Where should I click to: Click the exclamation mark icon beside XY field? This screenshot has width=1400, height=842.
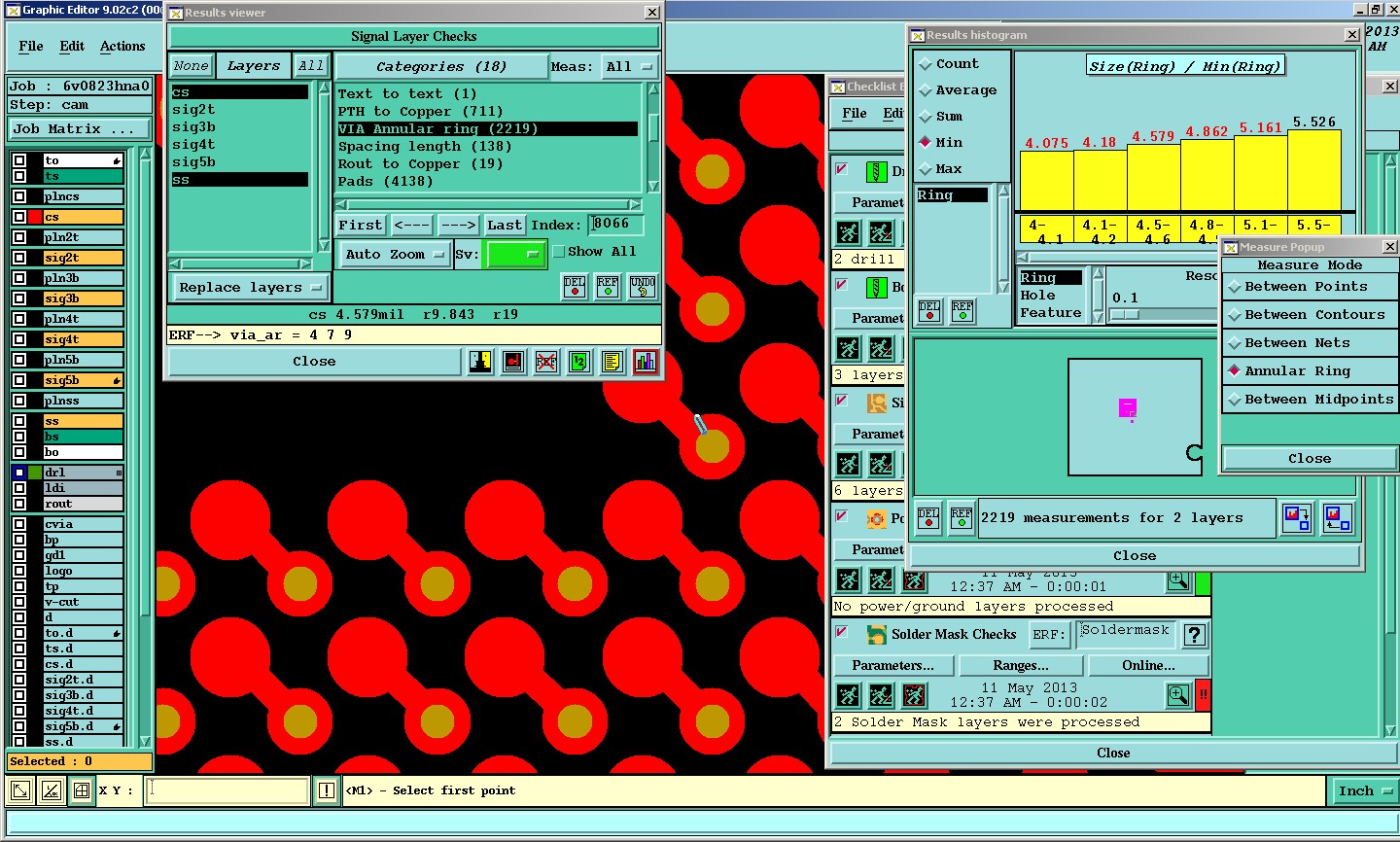(327, 790)
